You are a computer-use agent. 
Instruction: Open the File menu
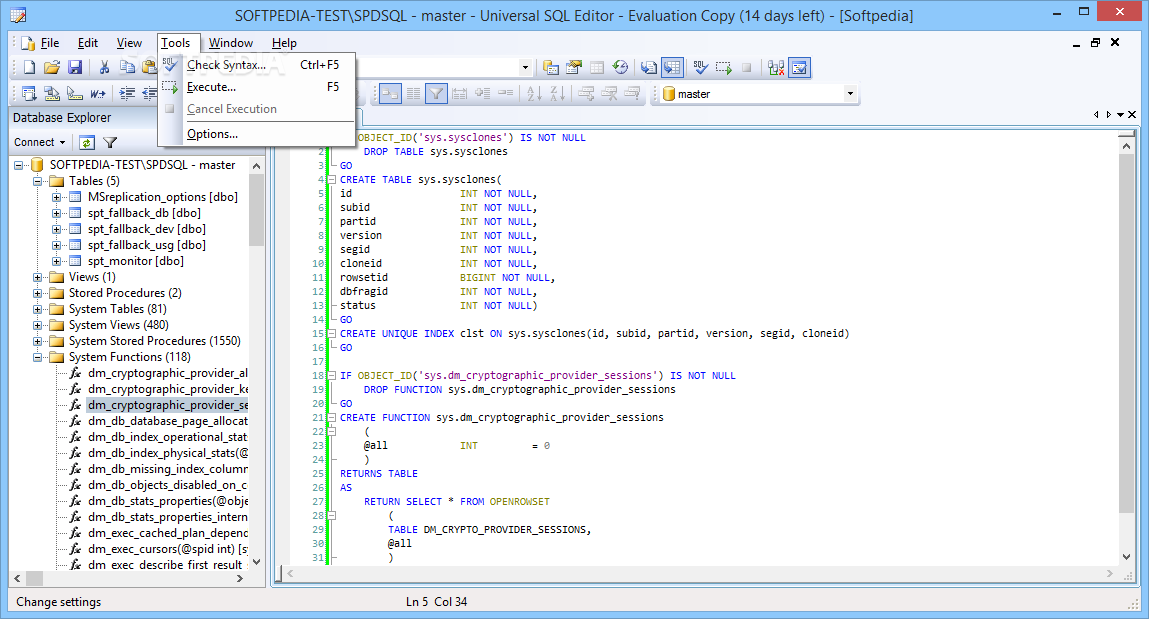point(50,43)
